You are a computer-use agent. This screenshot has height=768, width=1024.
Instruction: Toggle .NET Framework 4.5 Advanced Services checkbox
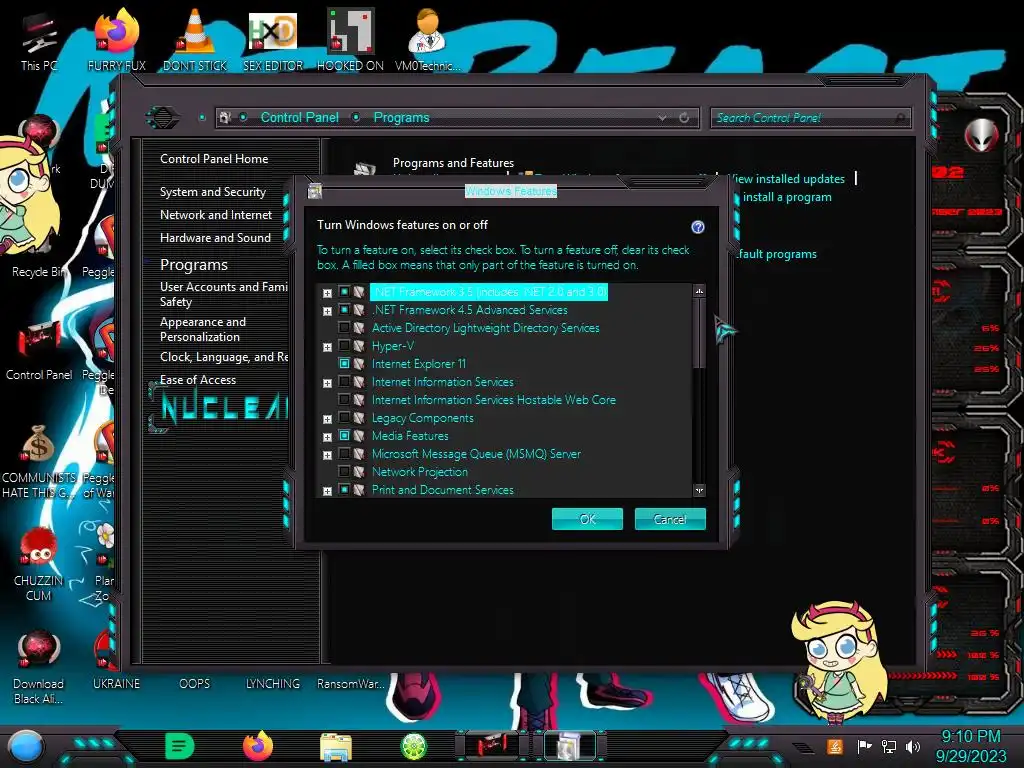344,310
